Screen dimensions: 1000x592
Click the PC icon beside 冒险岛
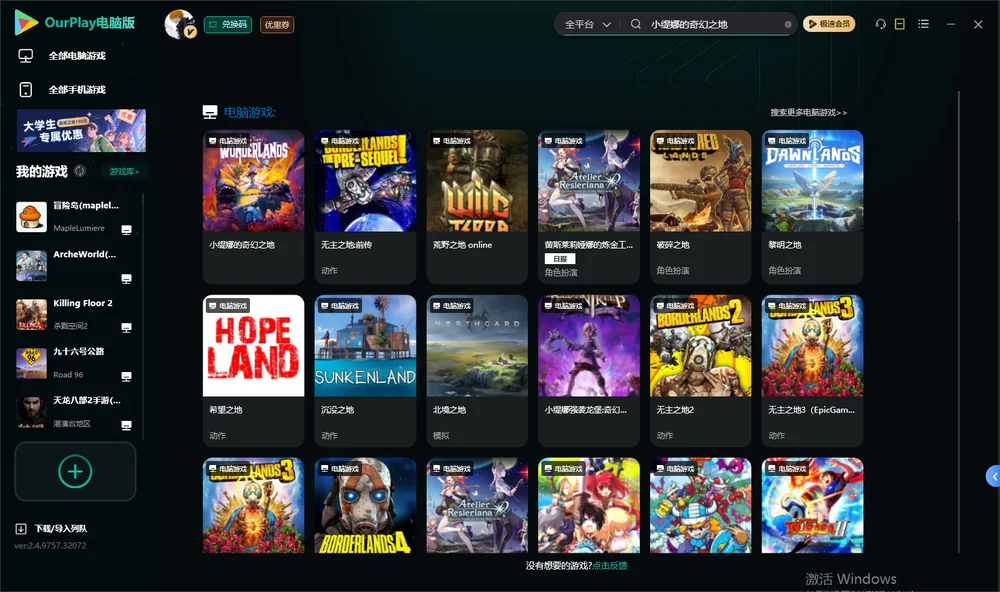126,230
